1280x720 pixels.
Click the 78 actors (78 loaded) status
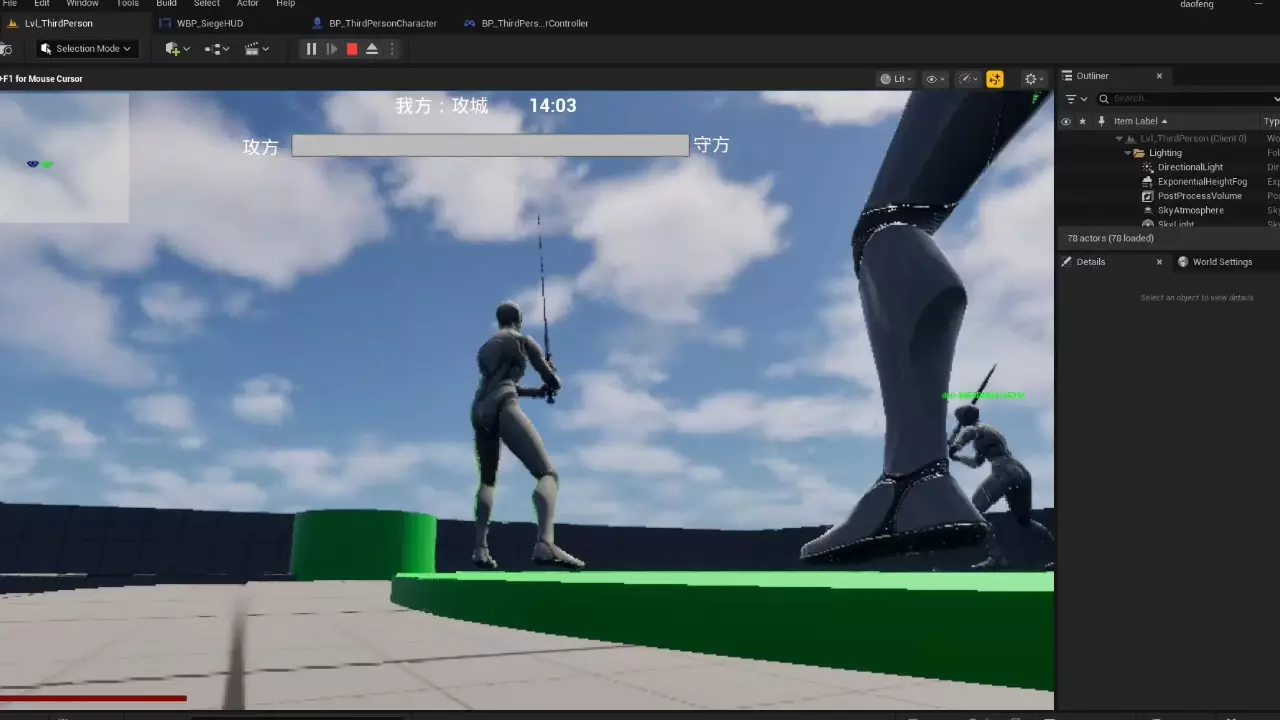coord(1110,238)
